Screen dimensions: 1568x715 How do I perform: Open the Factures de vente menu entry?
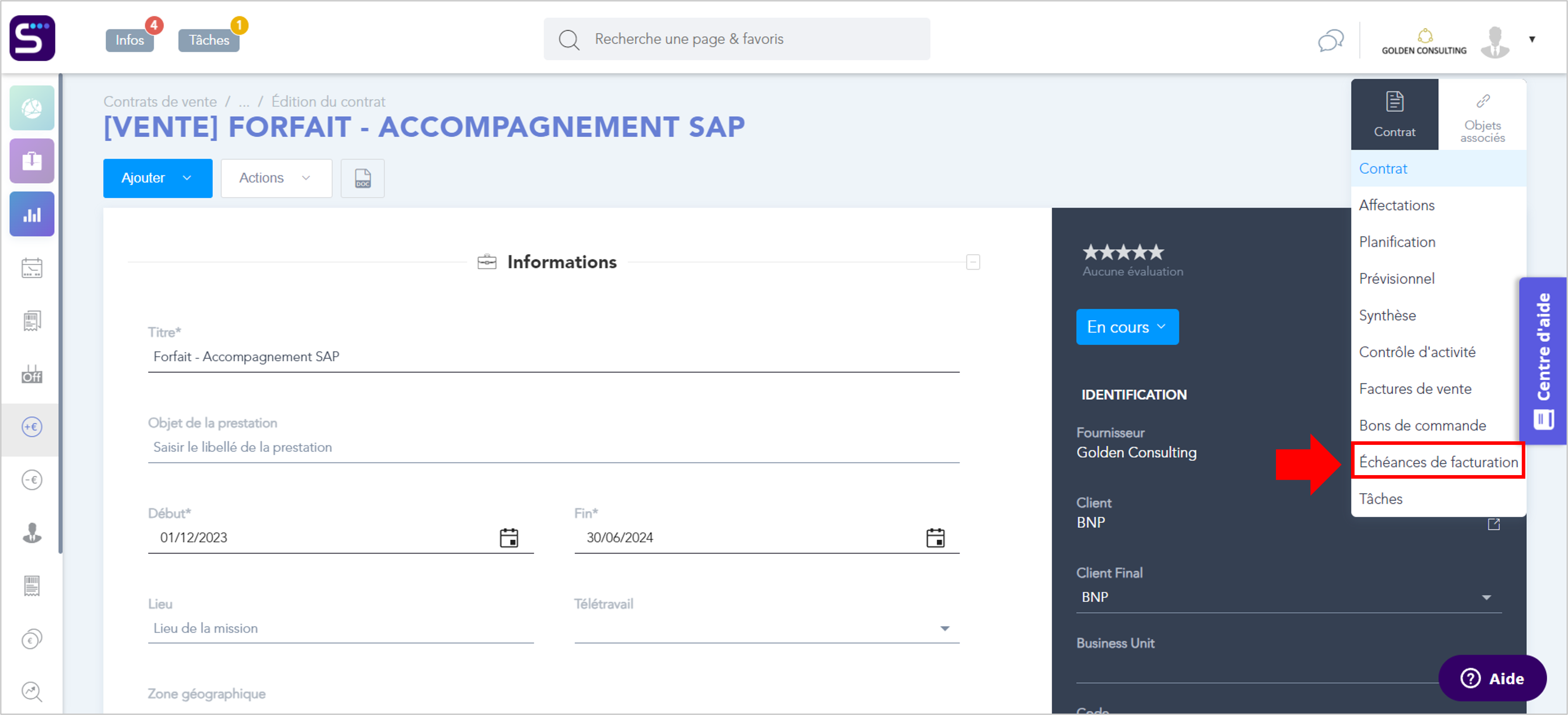[1439, 389]
